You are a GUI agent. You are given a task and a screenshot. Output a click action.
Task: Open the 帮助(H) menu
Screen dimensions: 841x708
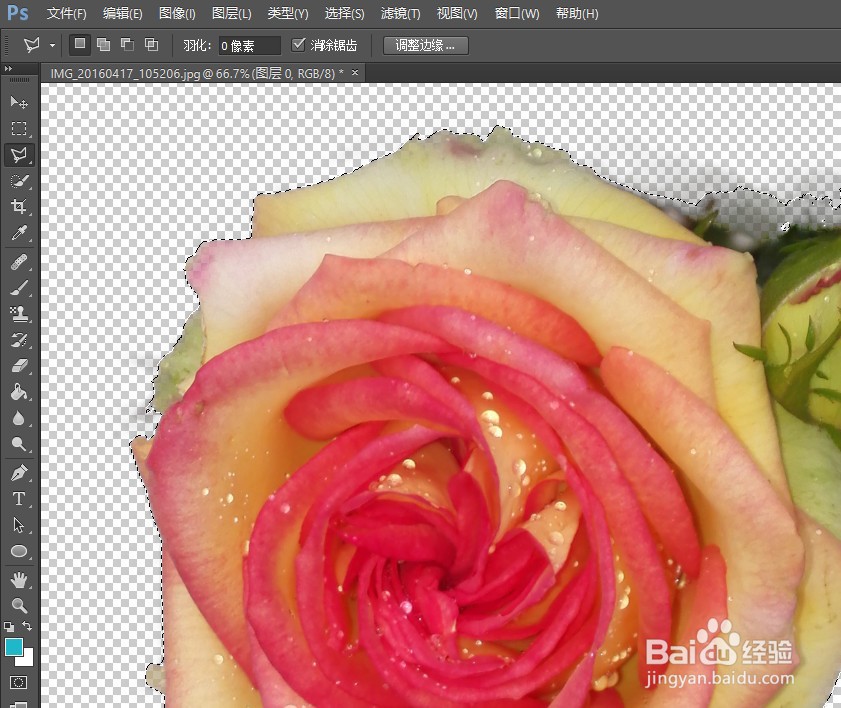(577, 13)
